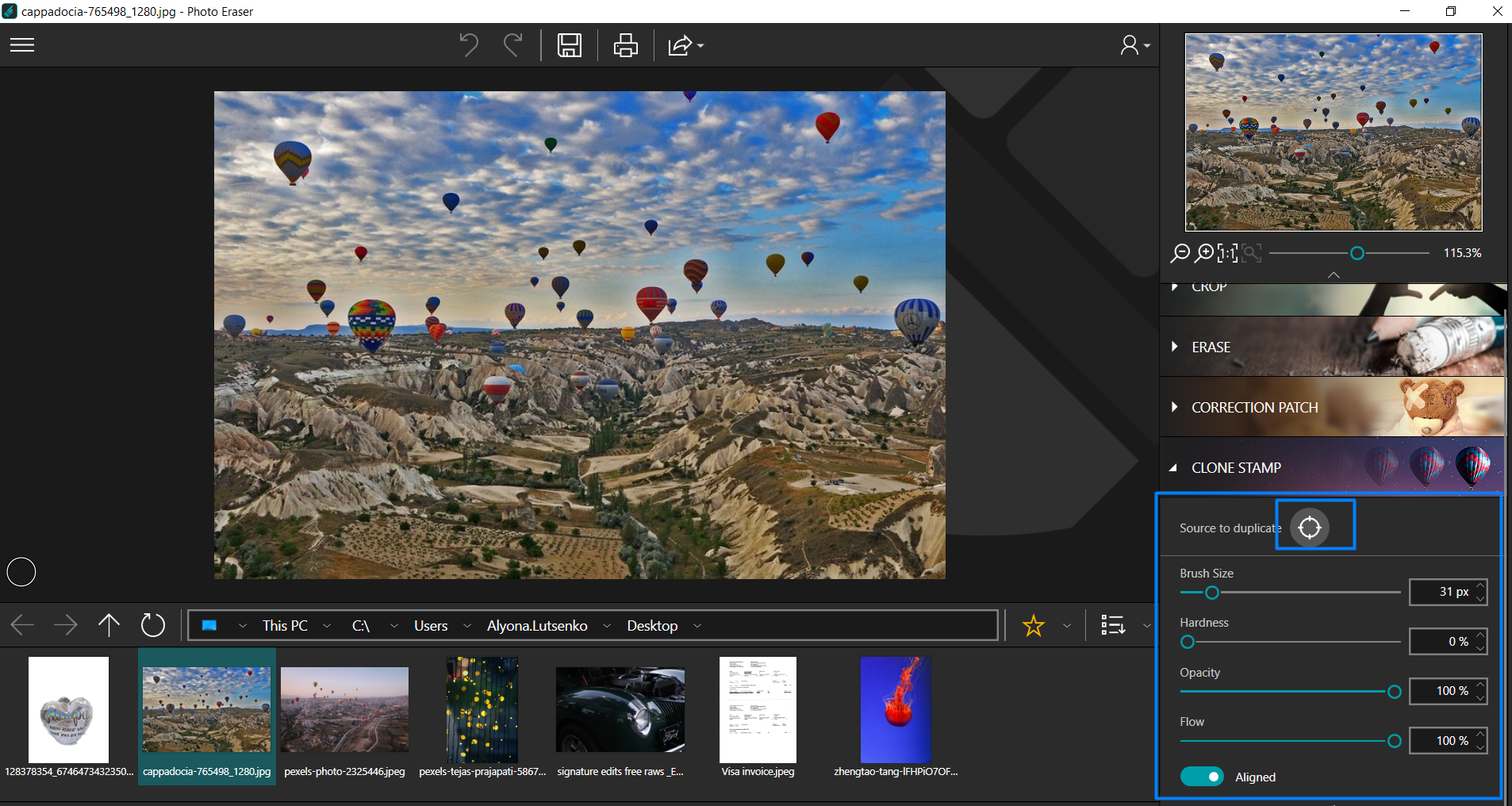Navigate to Desktop breadcrumb

click(652, 626)
